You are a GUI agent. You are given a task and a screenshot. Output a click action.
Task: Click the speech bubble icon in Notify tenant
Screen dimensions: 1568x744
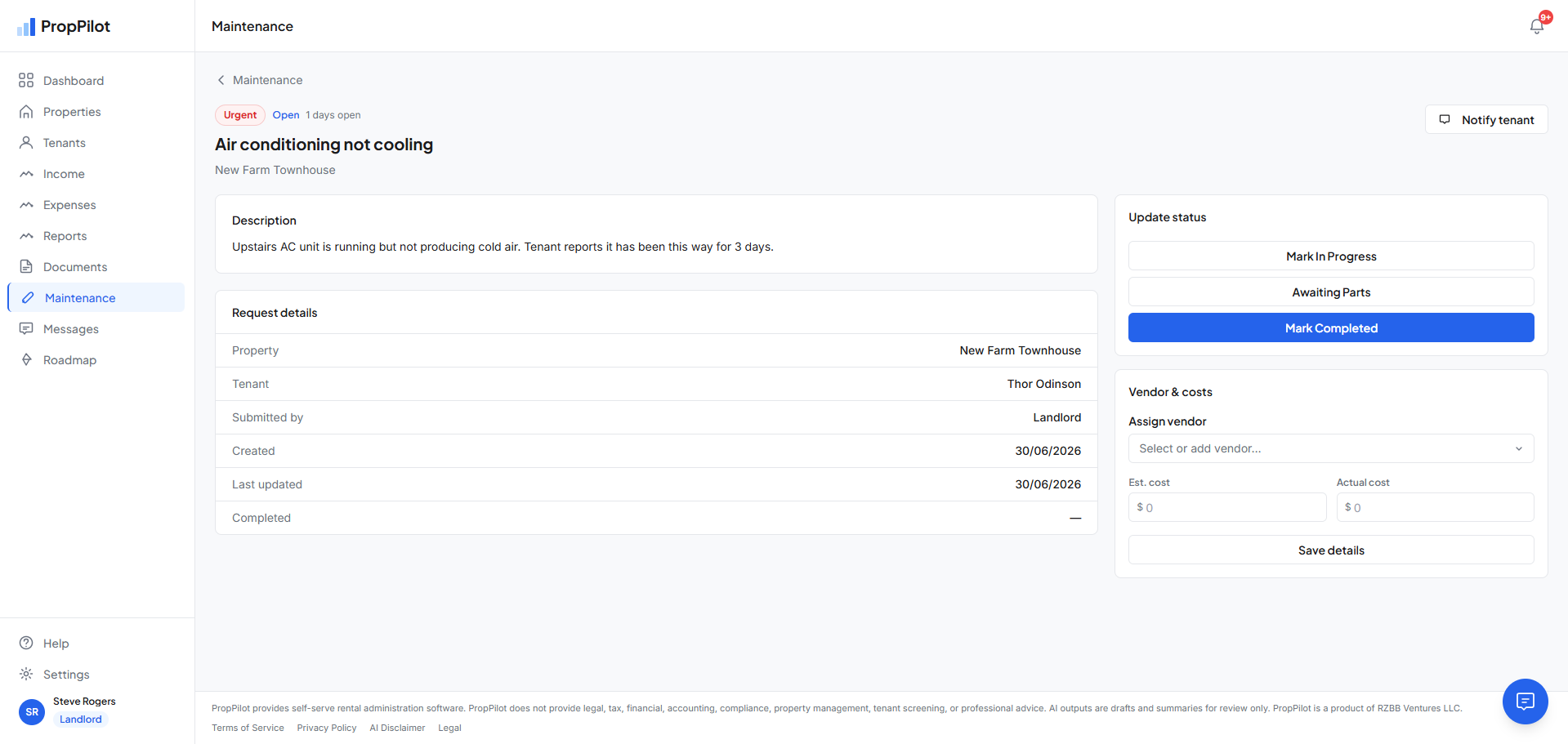pyautogui.click(x=1445, y=119)
